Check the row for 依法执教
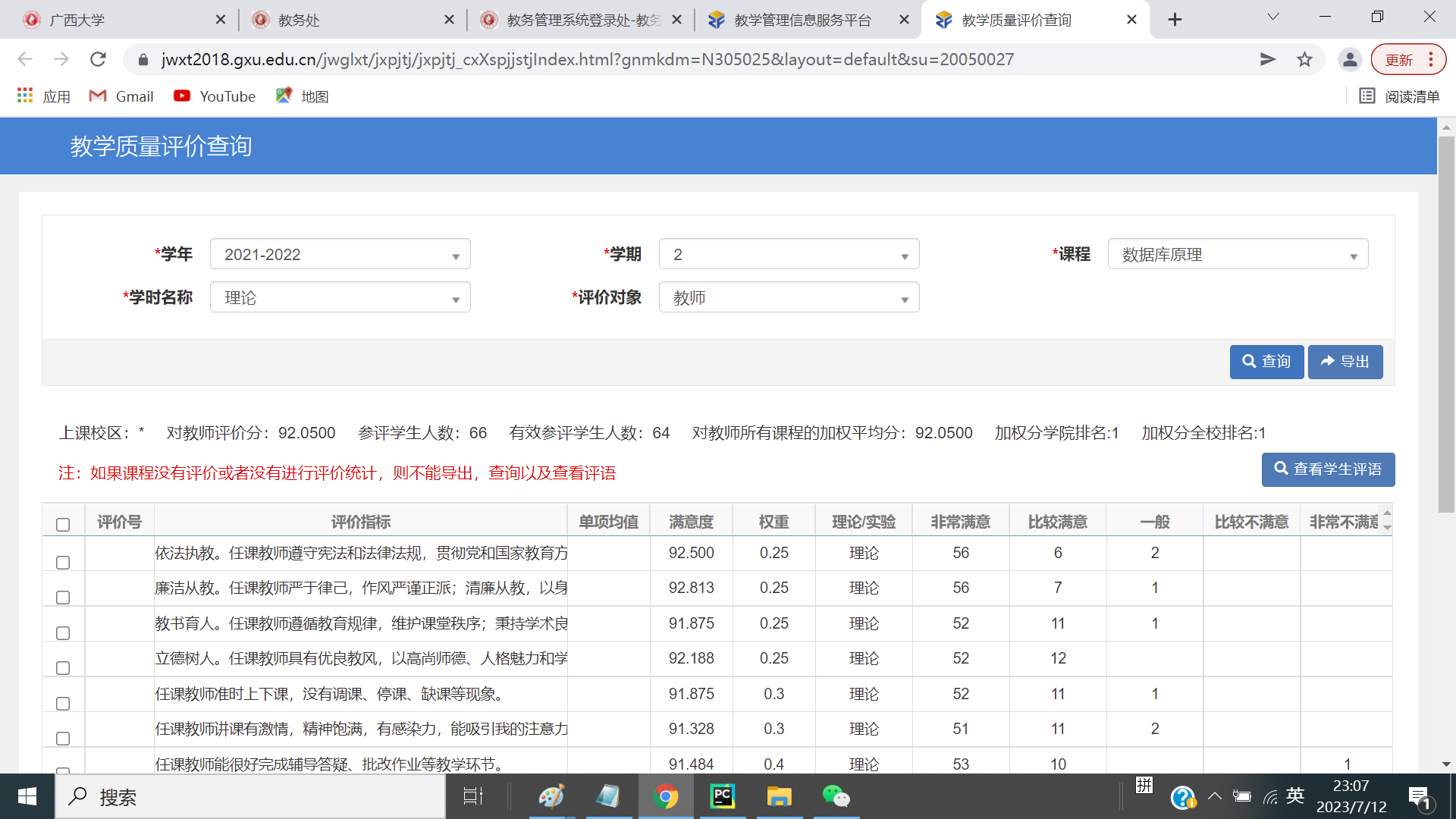The image size is (1456, 819). click(63, 563)
